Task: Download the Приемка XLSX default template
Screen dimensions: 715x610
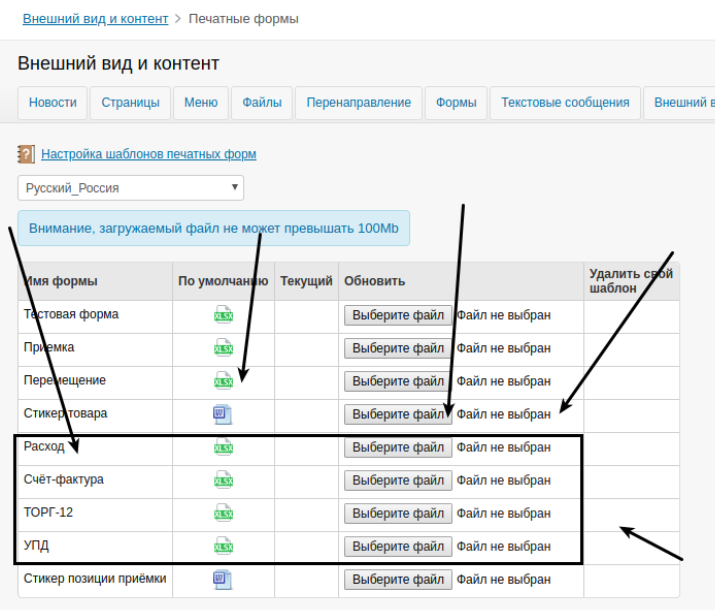Action: [x=223, y=348]
